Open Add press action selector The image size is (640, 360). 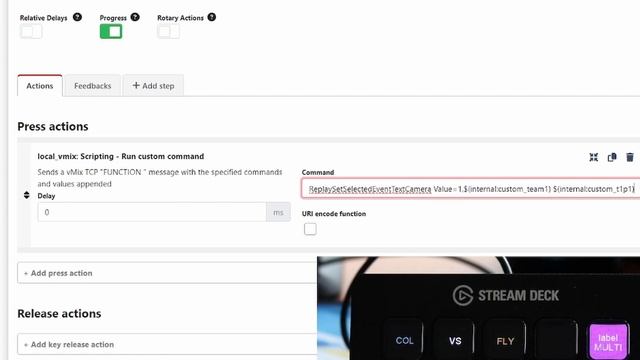coord(167,273)
